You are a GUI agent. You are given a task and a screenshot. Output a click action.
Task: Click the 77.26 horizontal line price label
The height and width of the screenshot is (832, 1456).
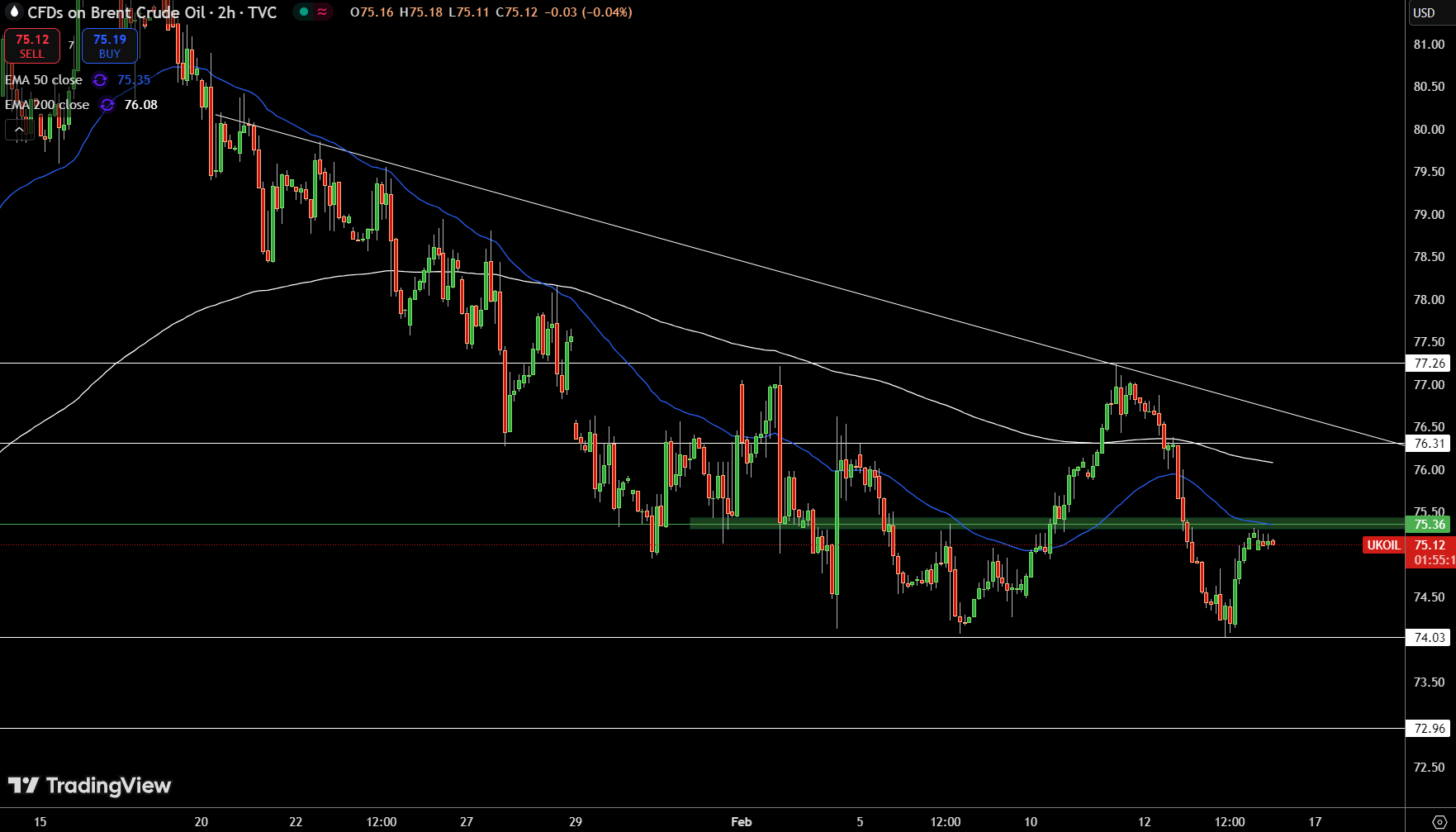pyautogui.click(x=1430, y=364)
